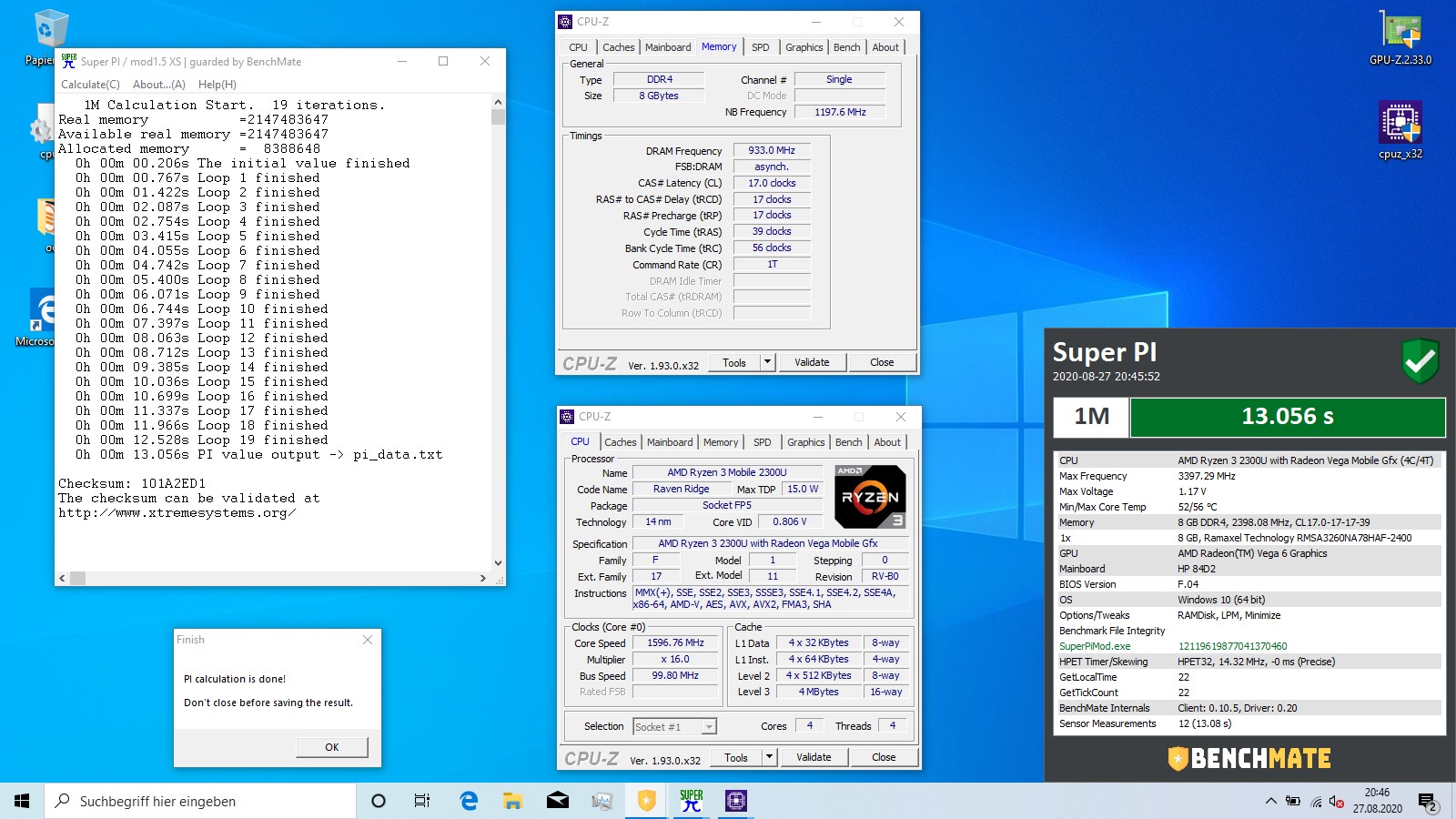This screenshot has height=819, width=1456.
Task: Click Windows search box on the taskbar
Action: point(200,801)
